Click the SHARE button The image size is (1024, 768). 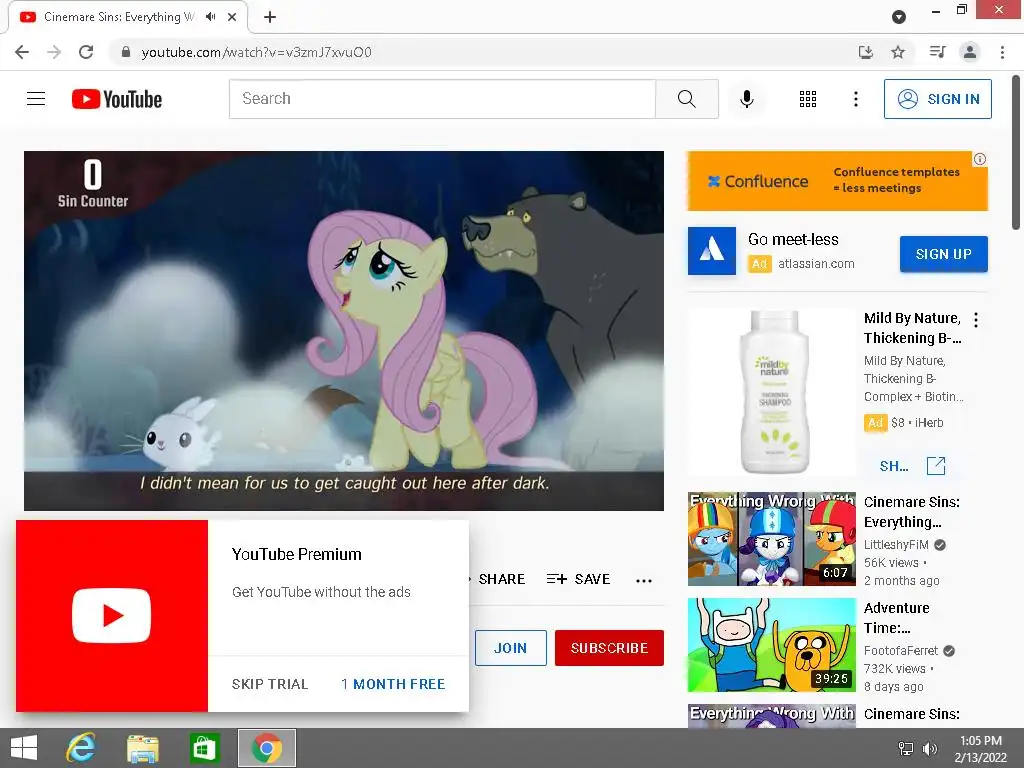pos(501,579)
